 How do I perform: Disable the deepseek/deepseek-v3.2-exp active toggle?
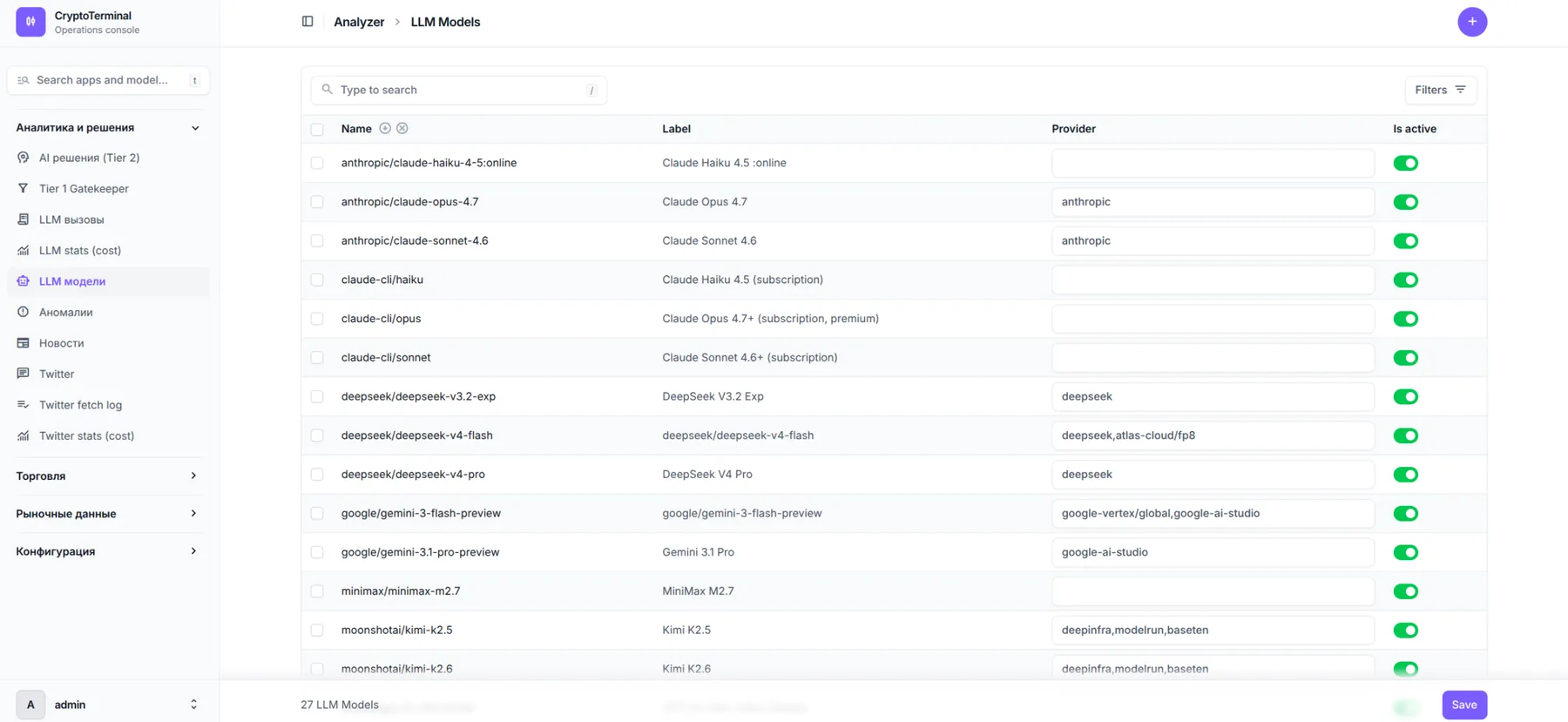[x=1405, y=396]
